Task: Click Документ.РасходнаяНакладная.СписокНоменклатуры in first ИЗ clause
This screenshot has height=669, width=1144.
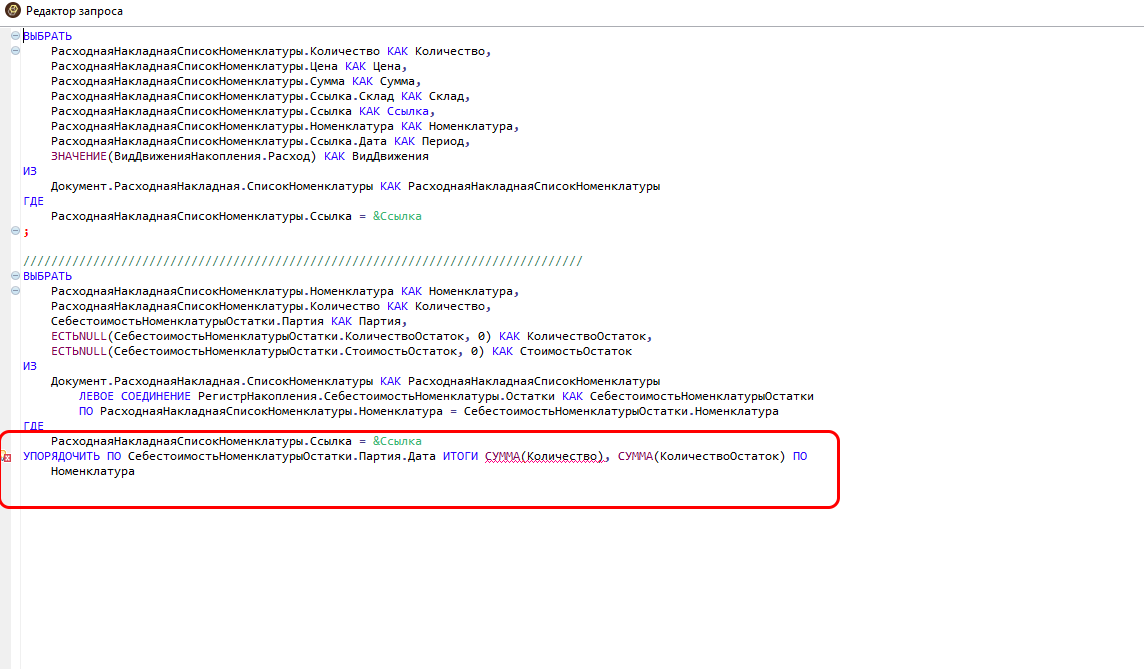Action: click(212, 186)
